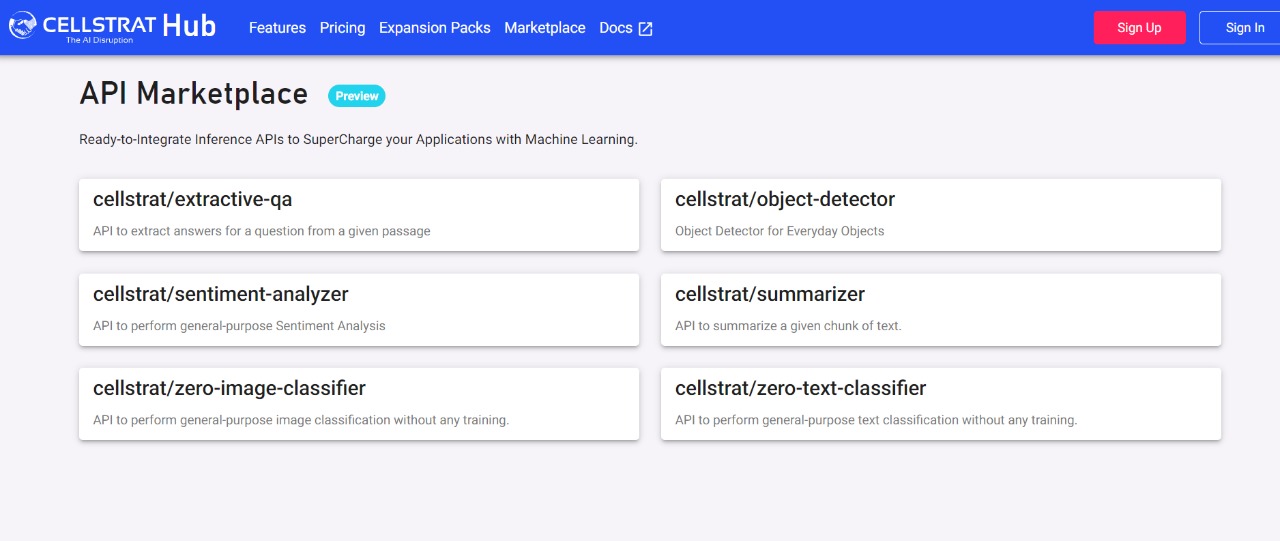Click the API Marketplace heading
The image size is (1280, 541).
(194, 94)
